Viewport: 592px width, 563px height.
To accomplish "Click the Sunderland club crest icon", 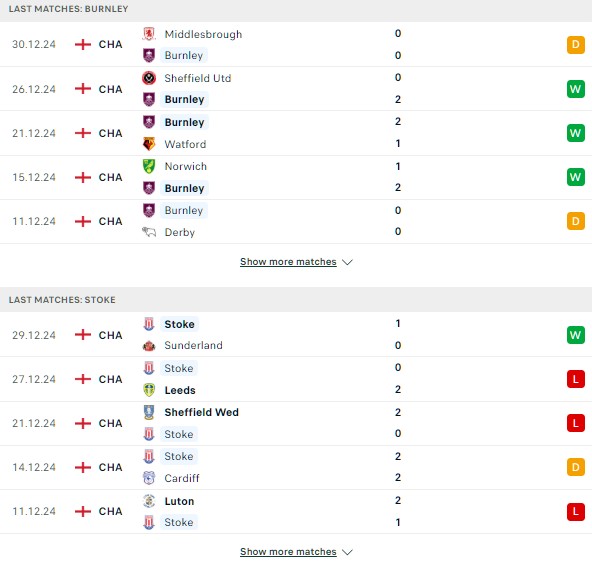I will coord(149,345).
